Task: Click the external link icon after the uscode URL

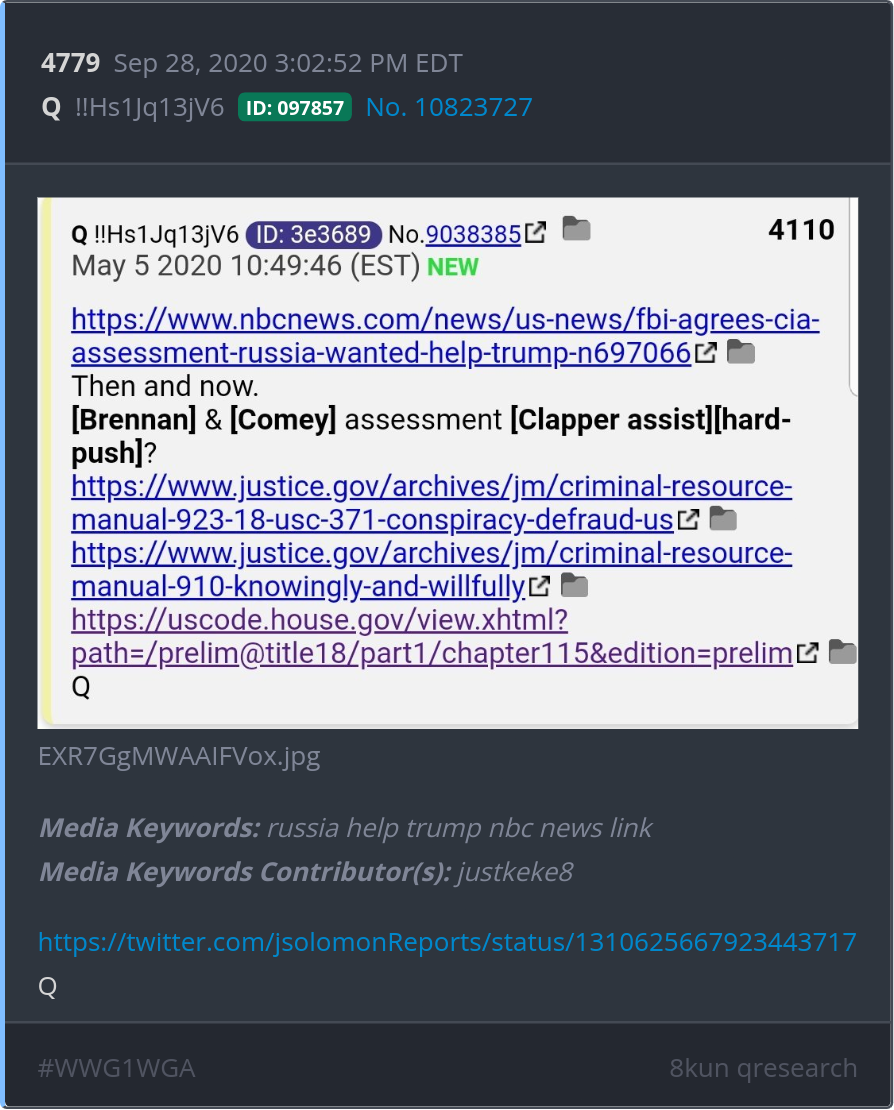Action: pos(808,653)
